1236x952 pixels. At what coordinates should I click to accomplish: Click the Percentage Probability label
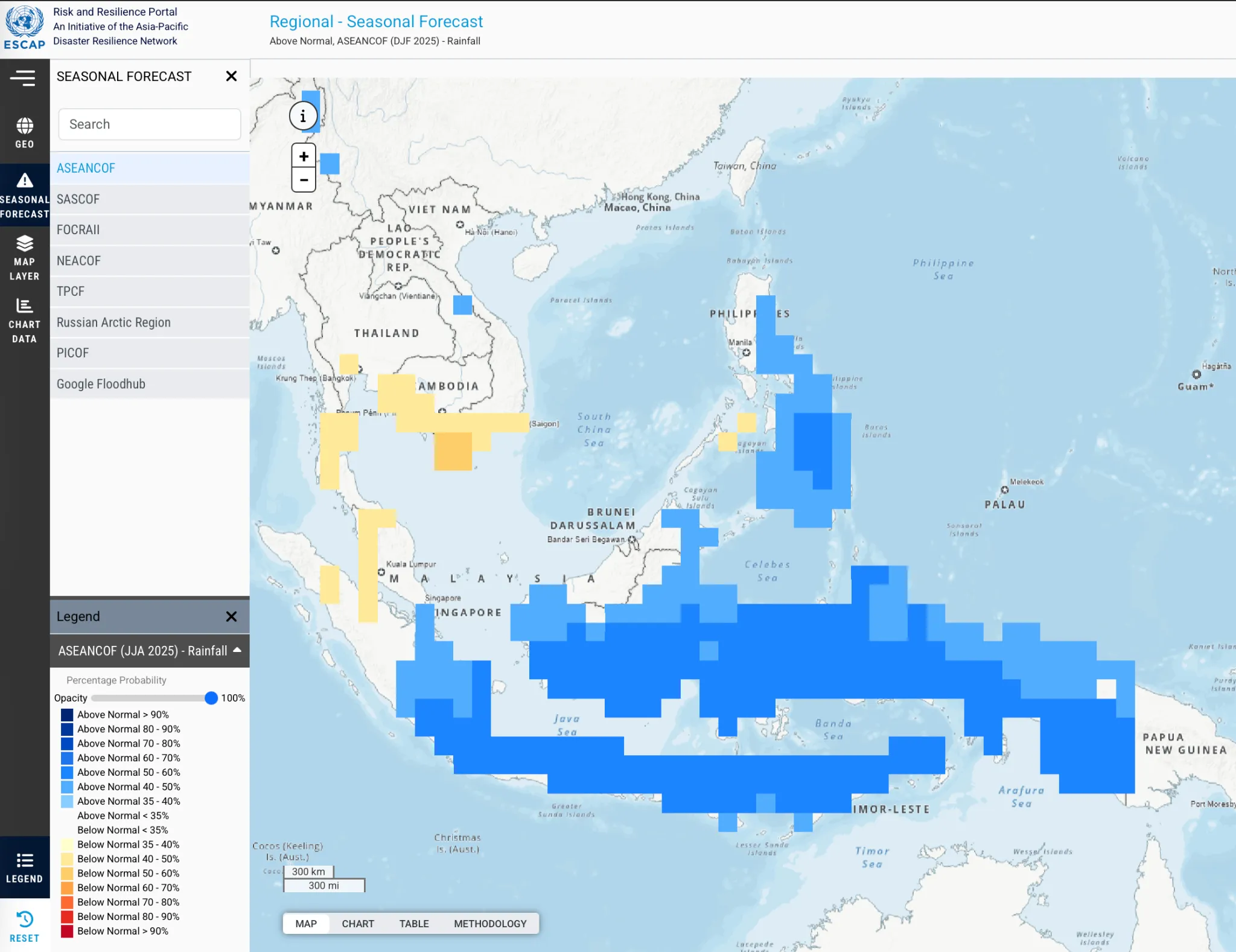point(116,680)
